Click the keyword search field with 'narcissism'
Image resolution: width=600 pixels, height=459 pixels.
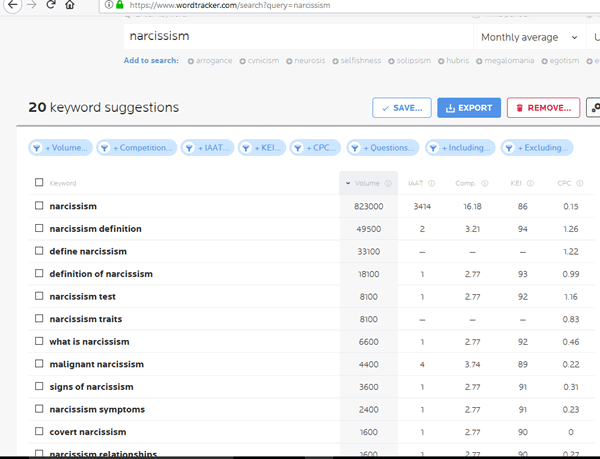pyautogui.click(x=298, y=37)
